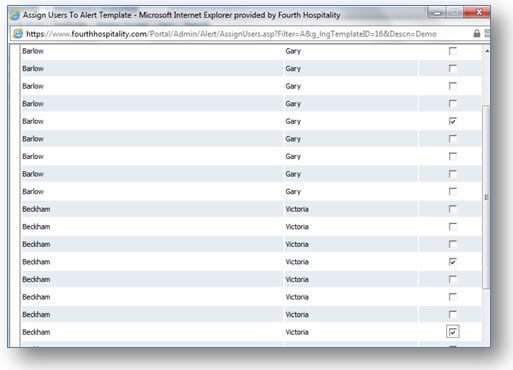Uncheck the only ticked Barlow Gary checkbox
Screen dimensions: 513x370
click(453, 121)
